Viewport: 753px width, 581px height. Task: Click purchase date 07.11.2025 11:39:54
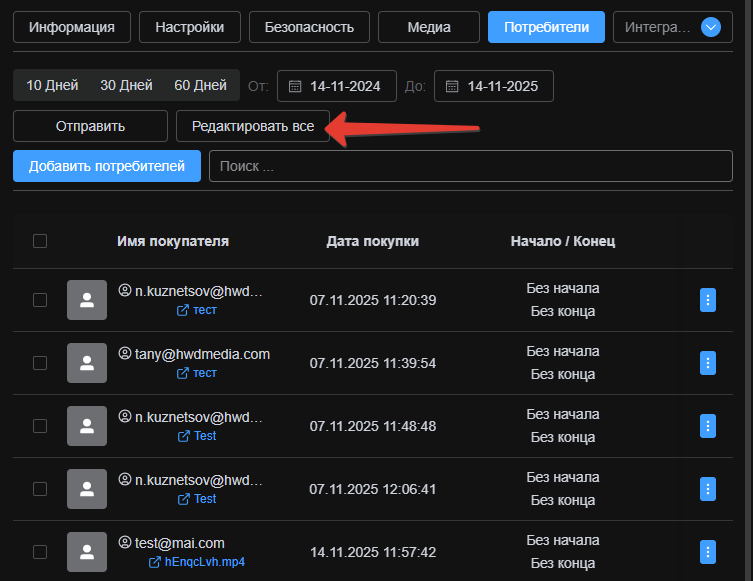373,363
